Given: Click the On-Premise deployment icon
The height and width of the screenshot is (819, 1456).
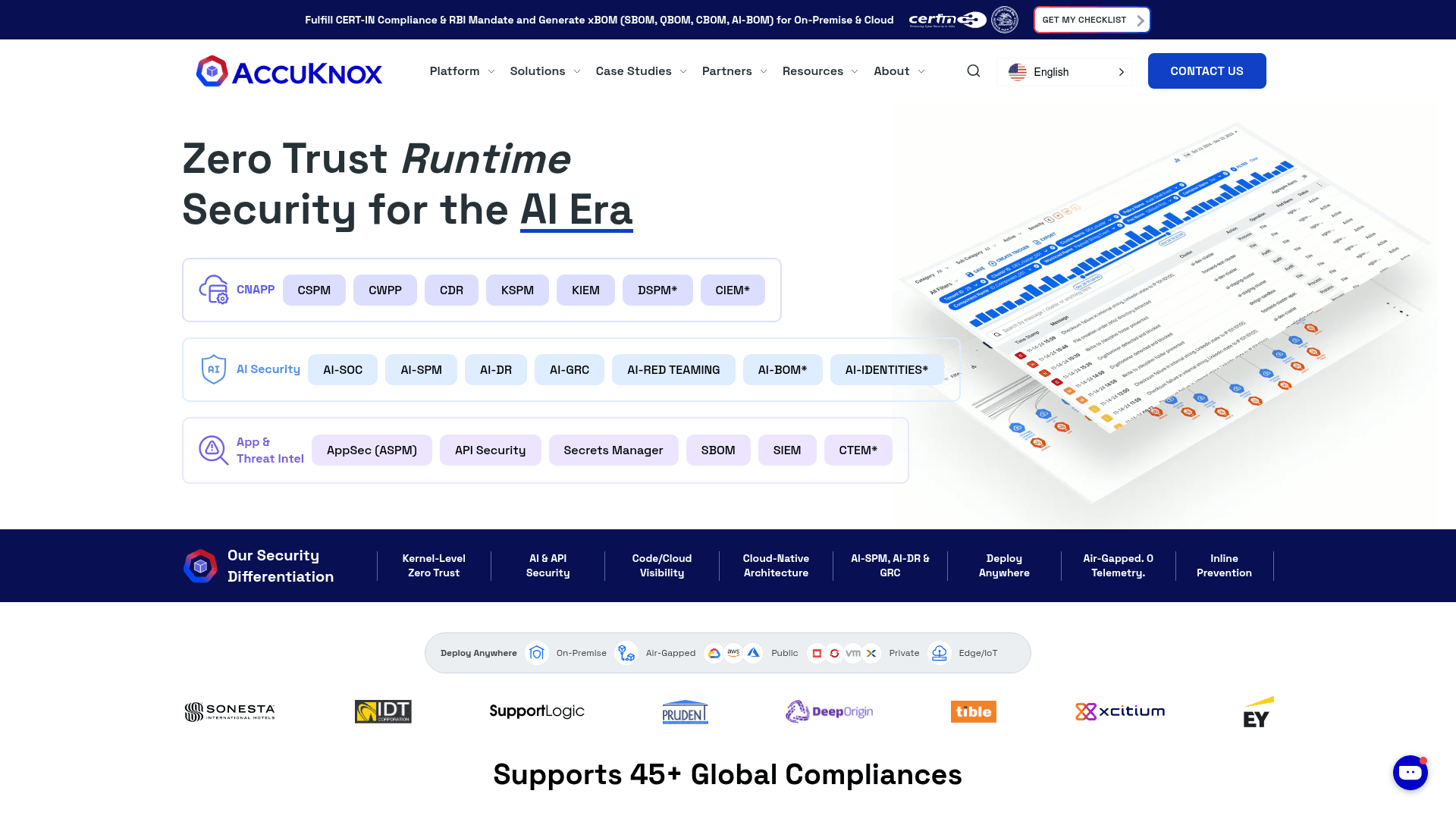Looking at the screenshot, I should point(537,653).
